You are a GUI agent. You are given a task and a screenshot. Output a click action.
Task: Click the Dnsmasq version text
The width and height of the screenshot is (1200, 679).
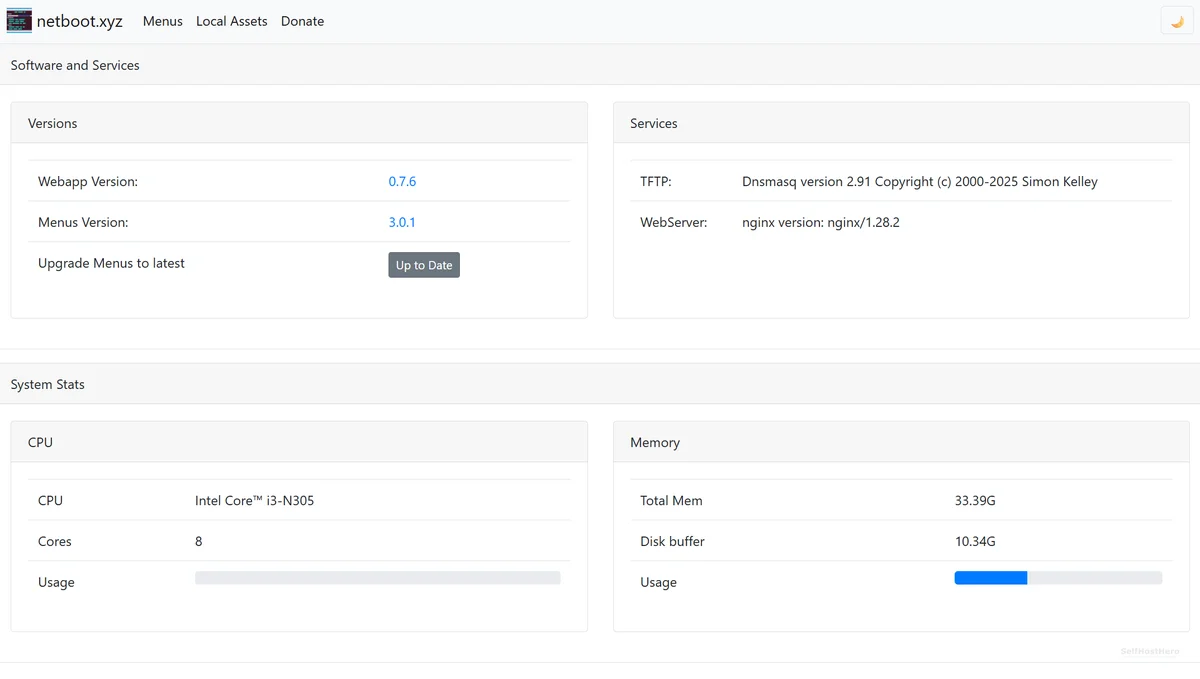[919, 182]
